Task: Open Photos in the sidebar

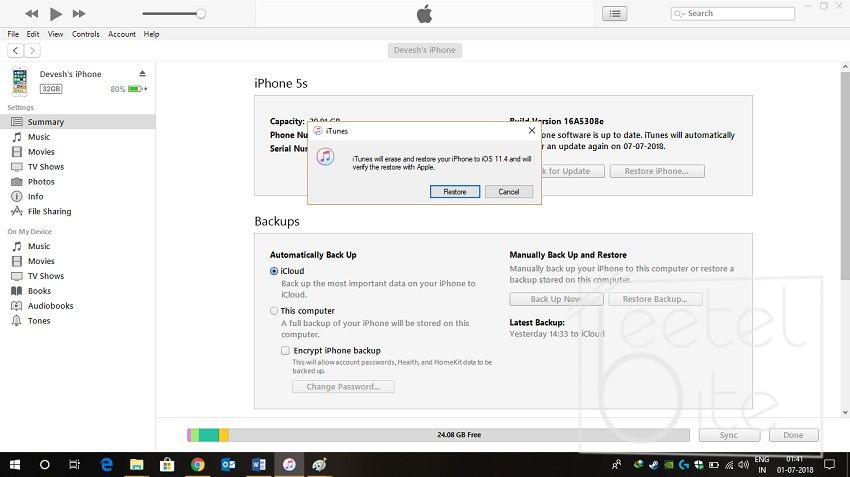Action: (41, 182)
